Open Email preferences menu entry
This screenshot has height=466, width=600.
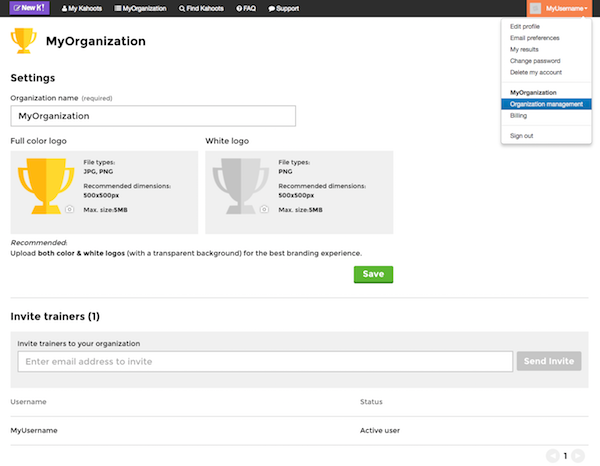coord(535,38)
